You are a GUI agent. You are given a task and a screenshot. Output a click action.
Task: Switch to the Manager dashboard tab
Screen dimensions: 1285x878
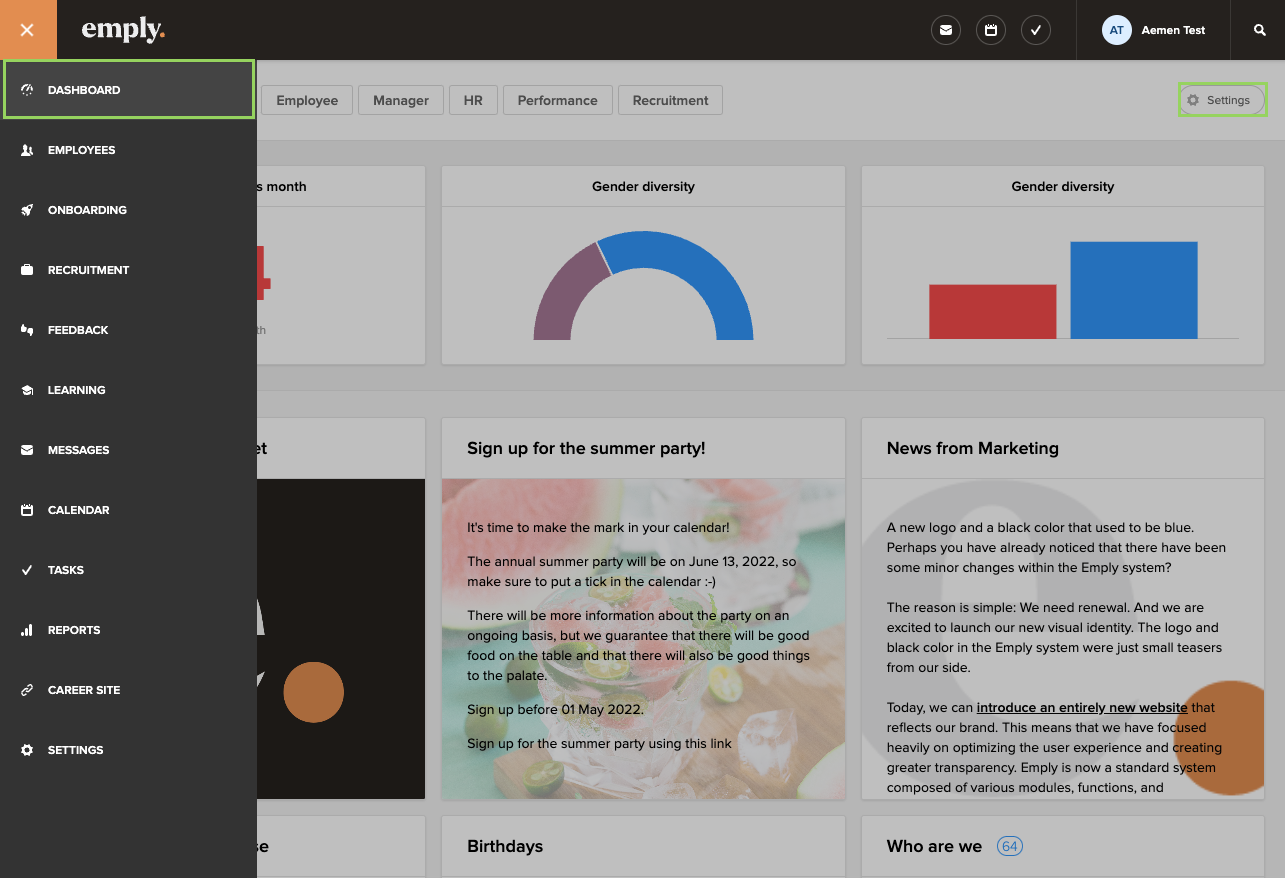point(400,100)
